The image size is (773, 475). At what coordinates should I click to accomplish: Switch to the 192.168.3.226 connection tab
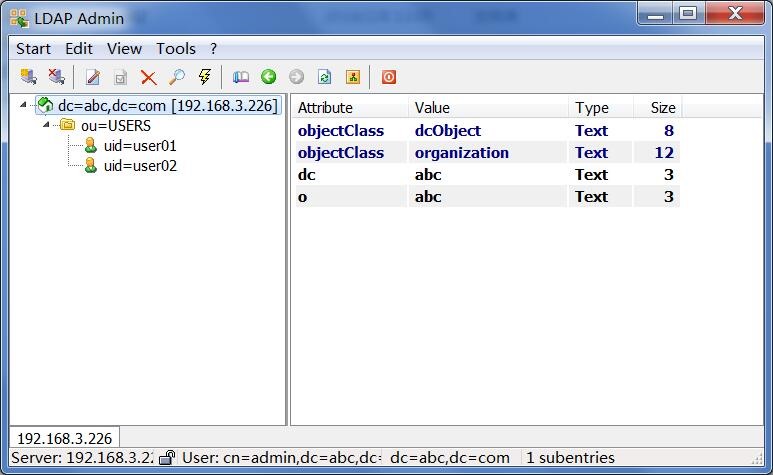point(65,438)
